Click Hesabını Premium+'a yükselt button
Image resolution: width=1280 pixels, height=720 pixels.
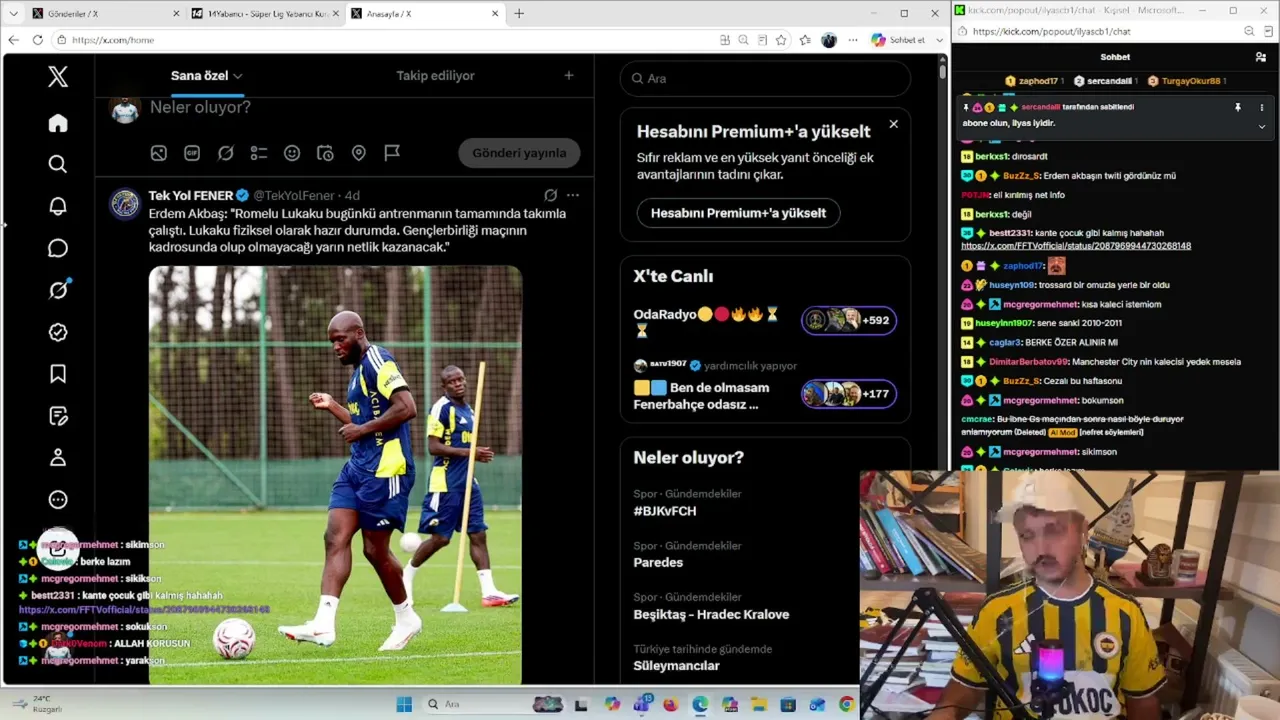pos(738,213)
